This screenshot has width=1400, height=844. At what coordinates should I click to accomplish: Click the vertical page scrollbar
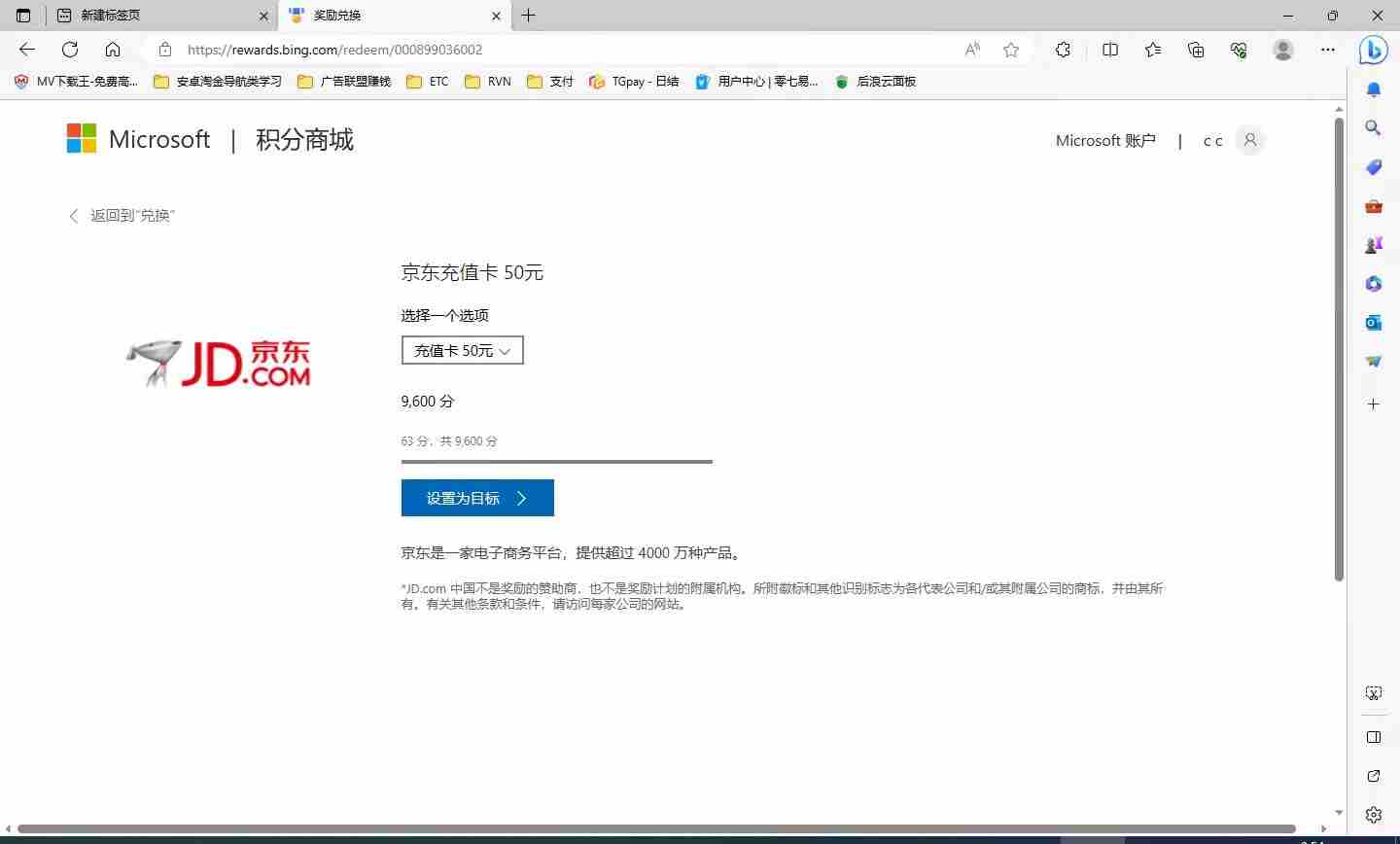click(x=1339, y=350)
